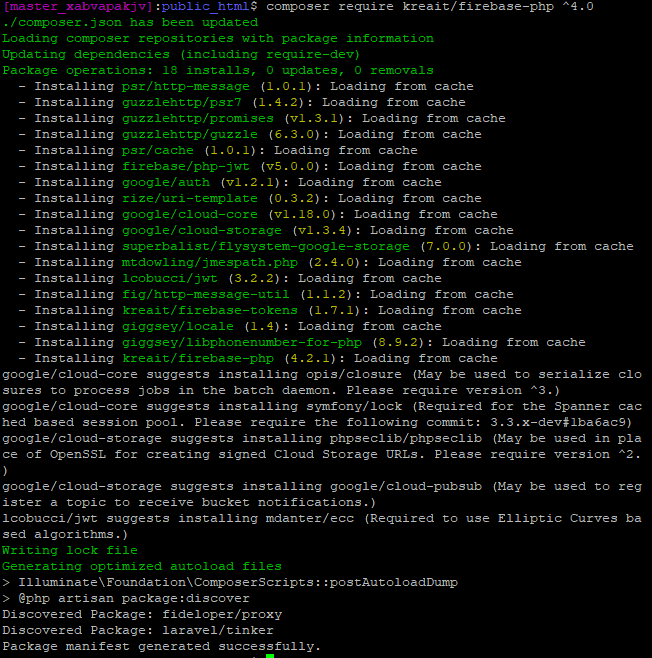Click 'symfony/lock' suggestion text
Screen dimensions: 652x658
354,406
